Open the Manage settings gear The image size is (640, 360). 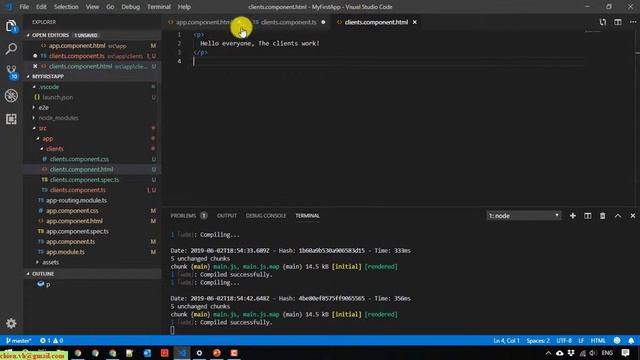pos(11,323)
